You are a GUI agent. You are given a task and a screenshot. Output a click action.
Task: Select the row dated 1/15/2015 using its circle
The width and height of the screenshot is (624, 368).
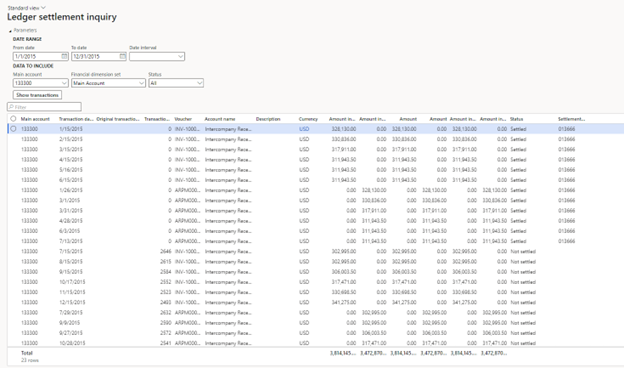tap(13, 129)
